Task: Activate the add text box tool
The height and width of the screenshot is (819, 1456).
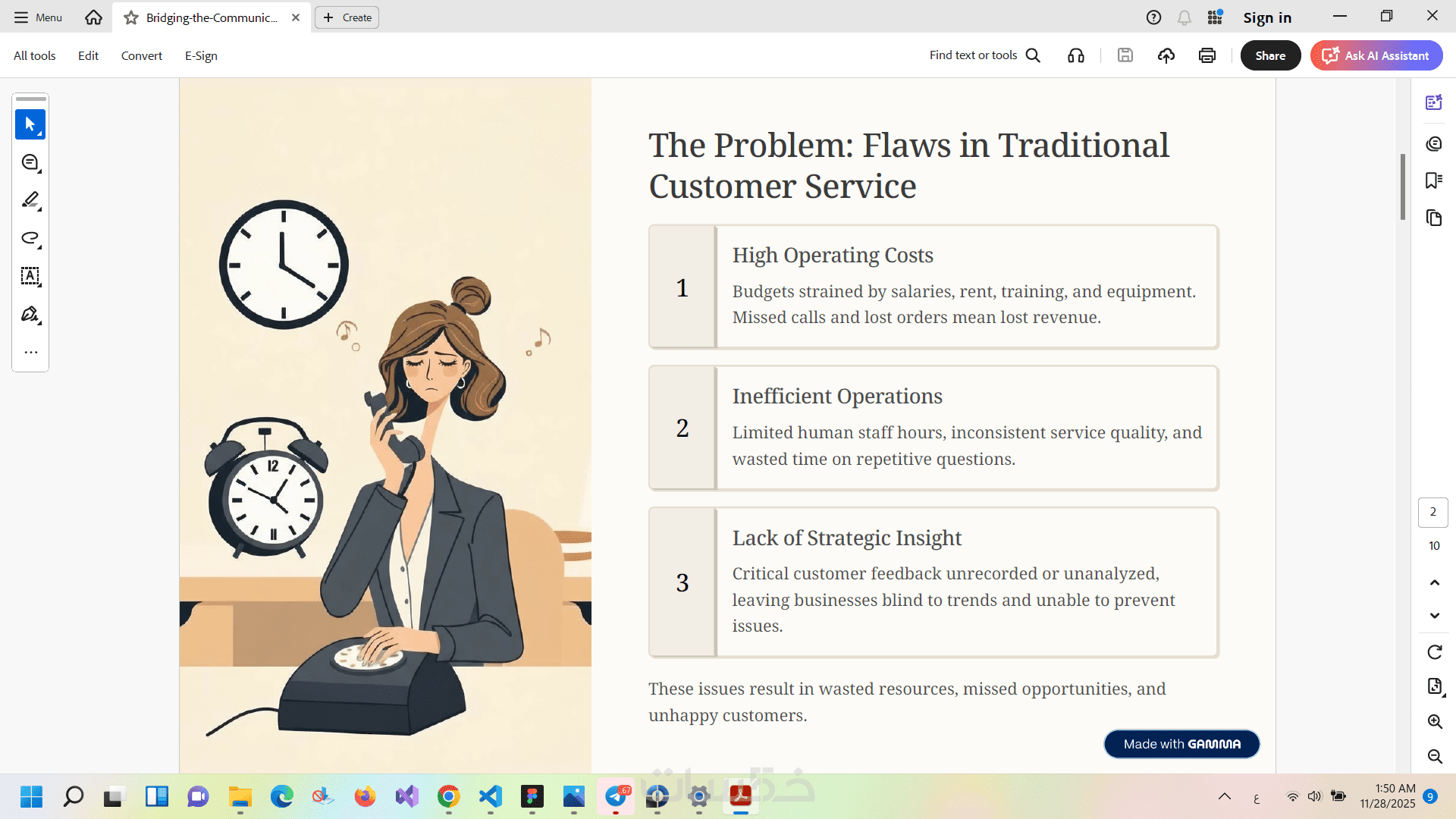Action: tap(30, 276)
